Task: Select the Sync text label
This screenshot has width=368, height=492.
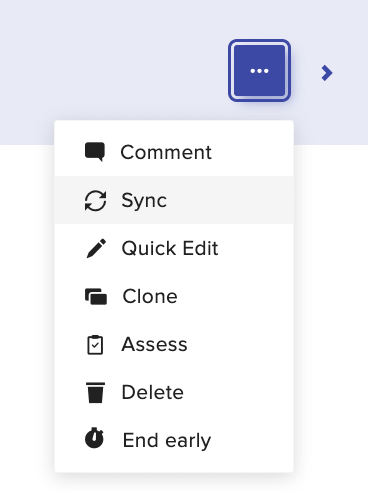Action: pyautogui.click(x=144, y=201)
